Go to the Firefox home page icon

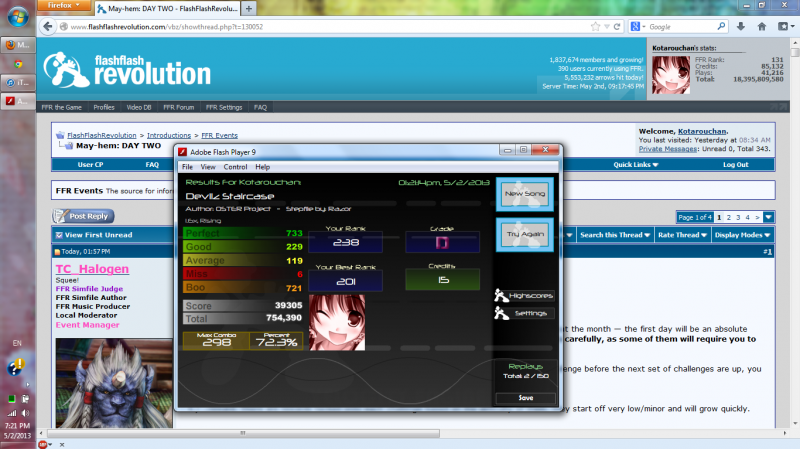pyautogui.click(x=762, y=27)
